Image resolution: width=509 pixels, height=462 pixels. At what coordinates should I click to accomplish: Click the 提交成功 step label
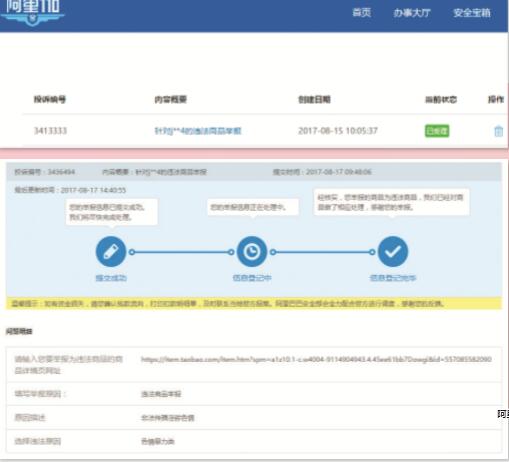point(111,278)
